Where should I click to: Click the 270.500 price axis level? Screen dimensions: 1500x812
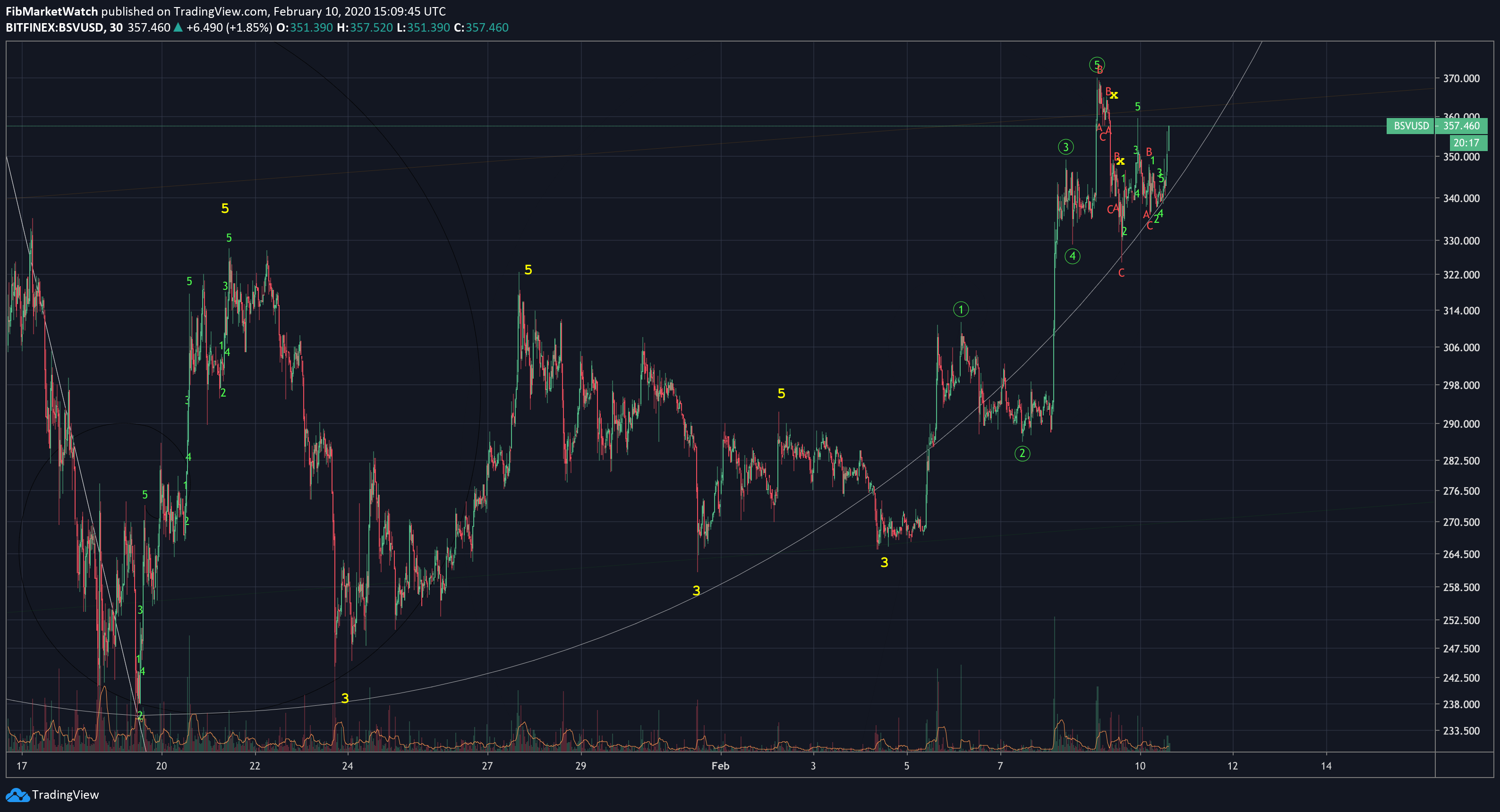point(1461,522)
